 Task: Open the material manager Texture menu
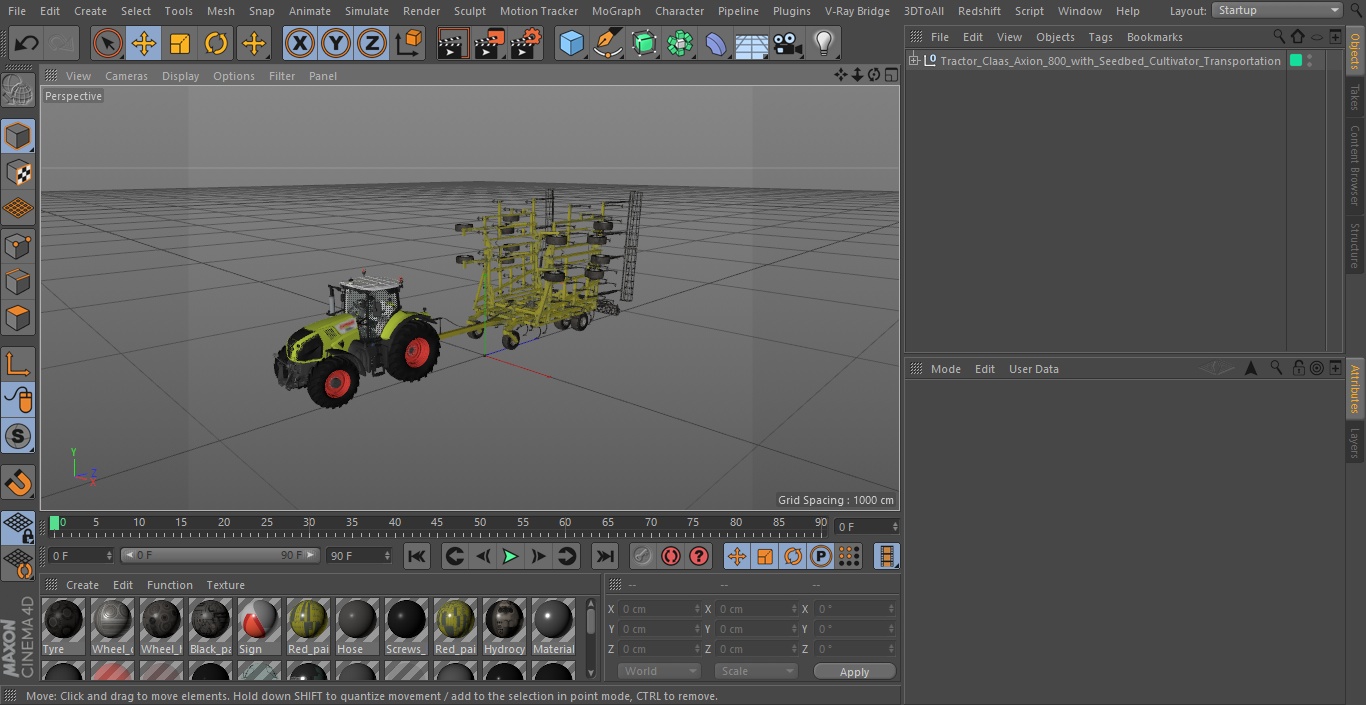point(225,585)
